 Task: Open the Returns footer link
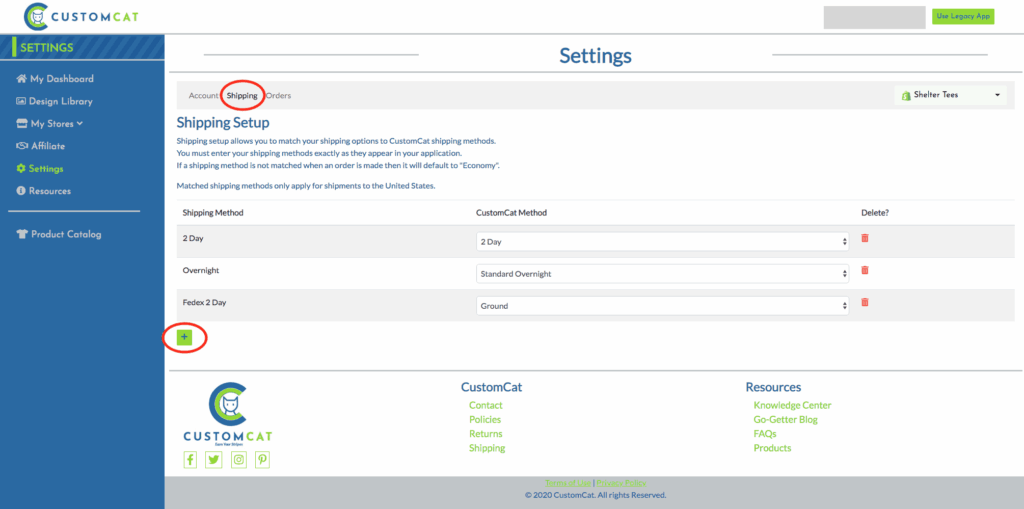486,434
